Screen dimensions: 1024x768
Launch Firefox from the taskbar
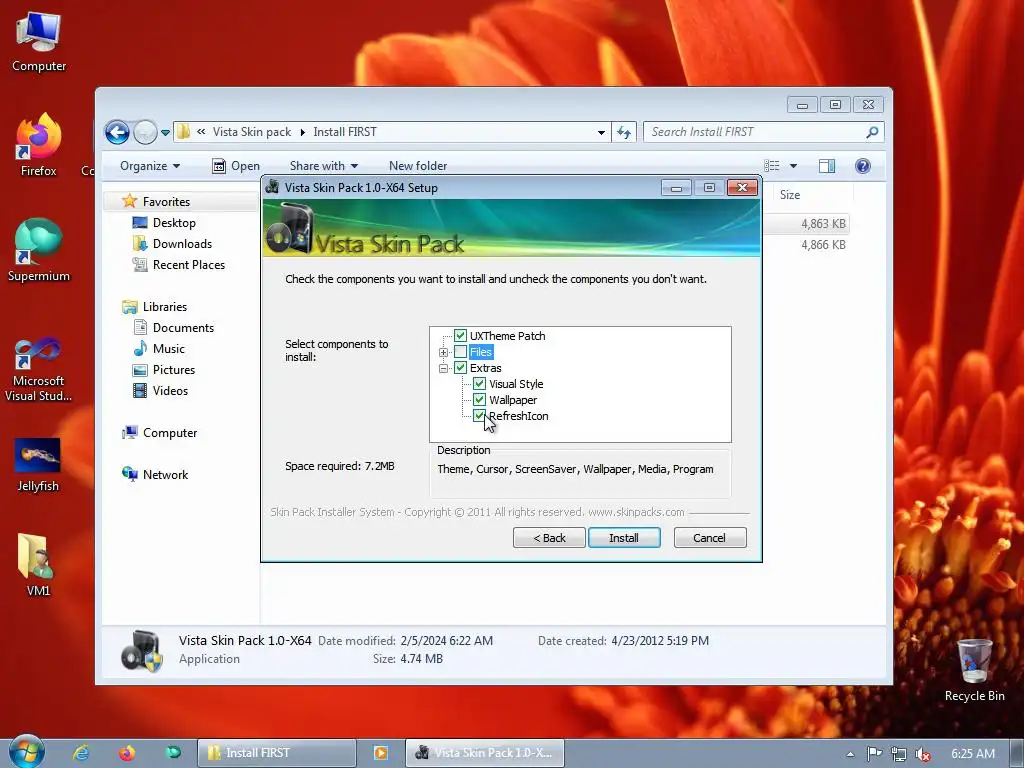click(127, 753)
